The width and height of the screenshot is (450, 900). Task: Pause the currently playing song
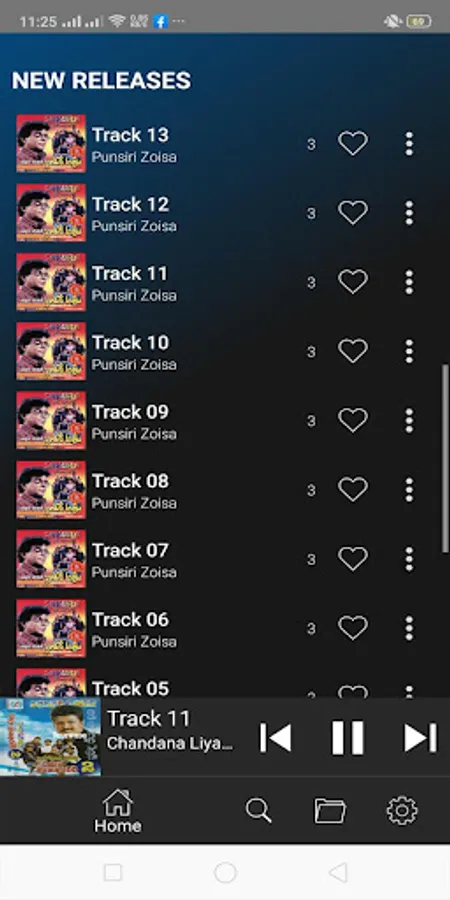(x=348, y=737)
